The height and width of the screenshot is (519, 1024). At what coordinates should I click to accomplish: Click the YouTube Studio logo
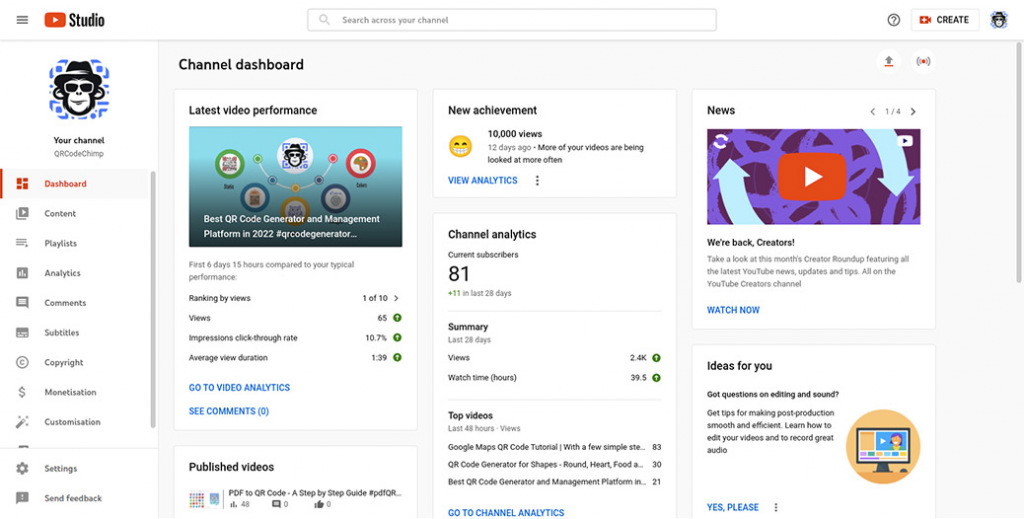pos(74,20)
